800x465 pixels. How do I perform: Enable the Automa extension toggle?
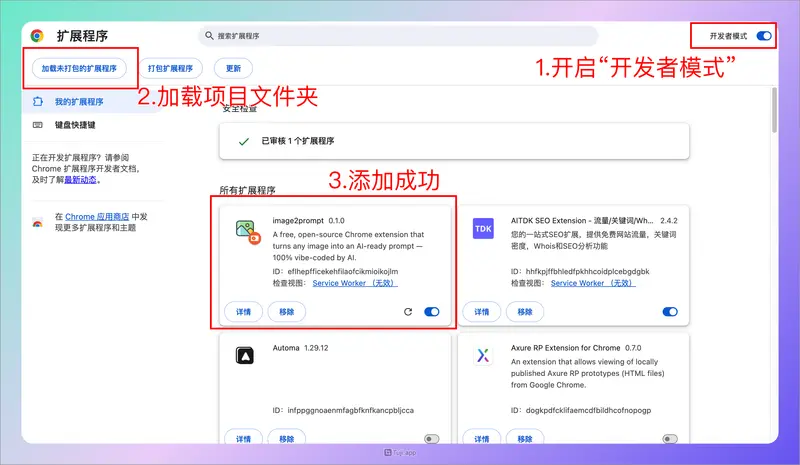point(432,438)
